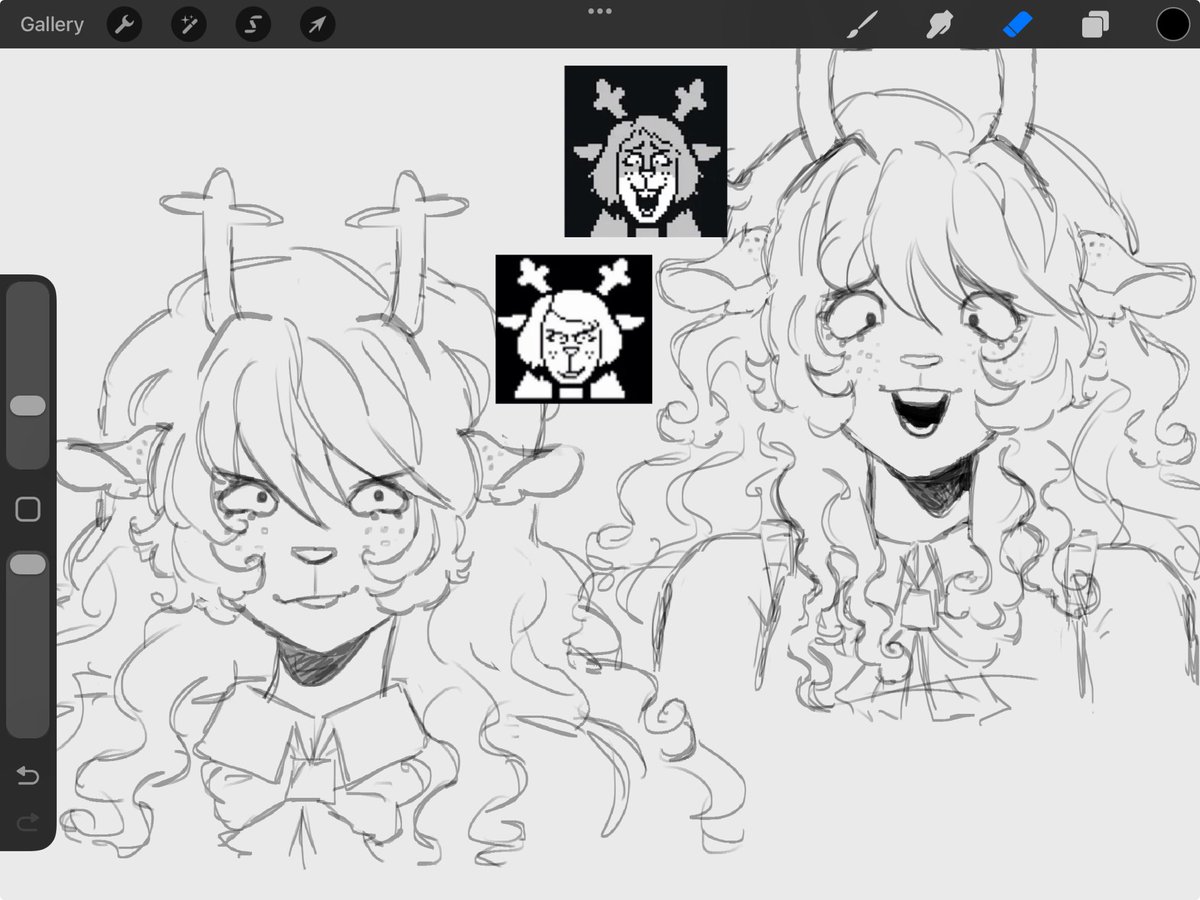1200x900 pixels.
Task: Redo the last undone stroke
Action: [28, 822]
